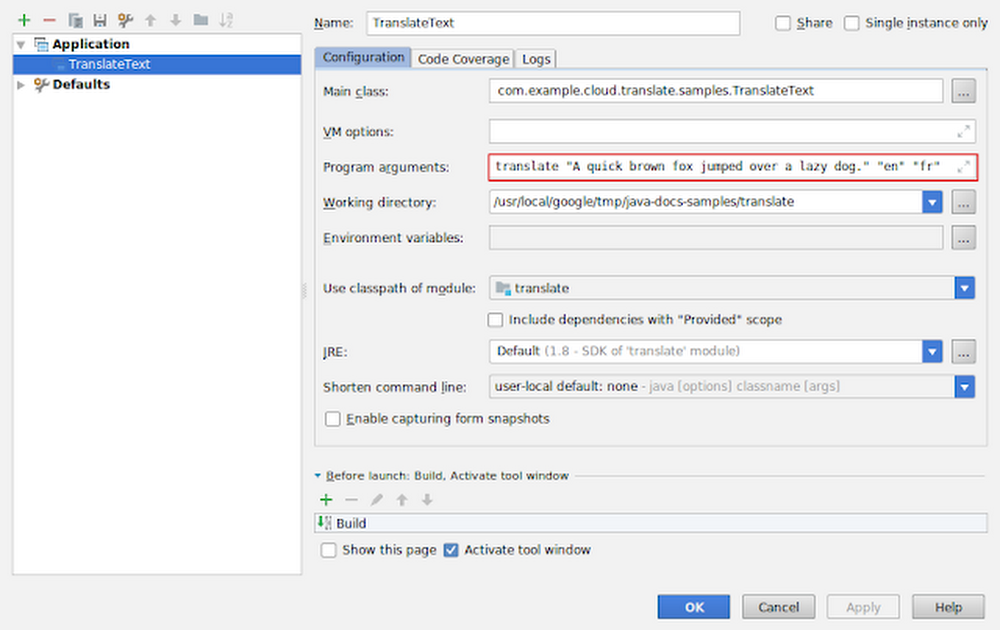Add a new run configuration
Viewport: 1000px width, 630px height.
click(x=24, y=19)
